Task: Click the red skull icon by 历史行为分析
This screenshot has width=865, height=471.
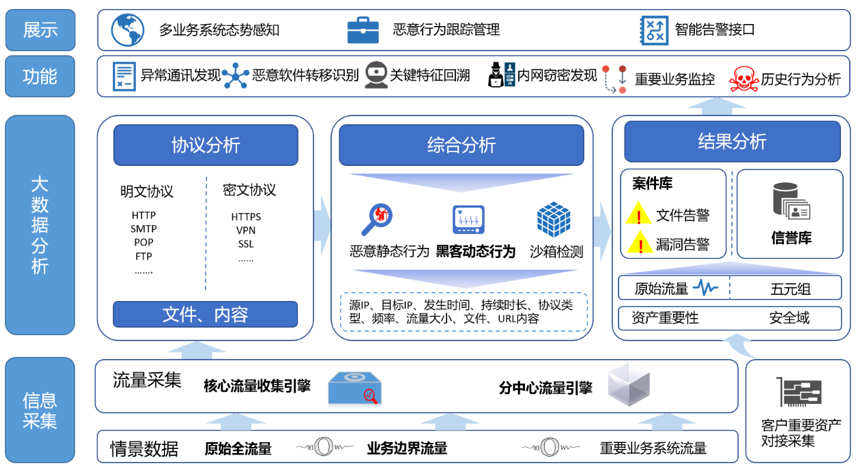Action: [744, 79]
